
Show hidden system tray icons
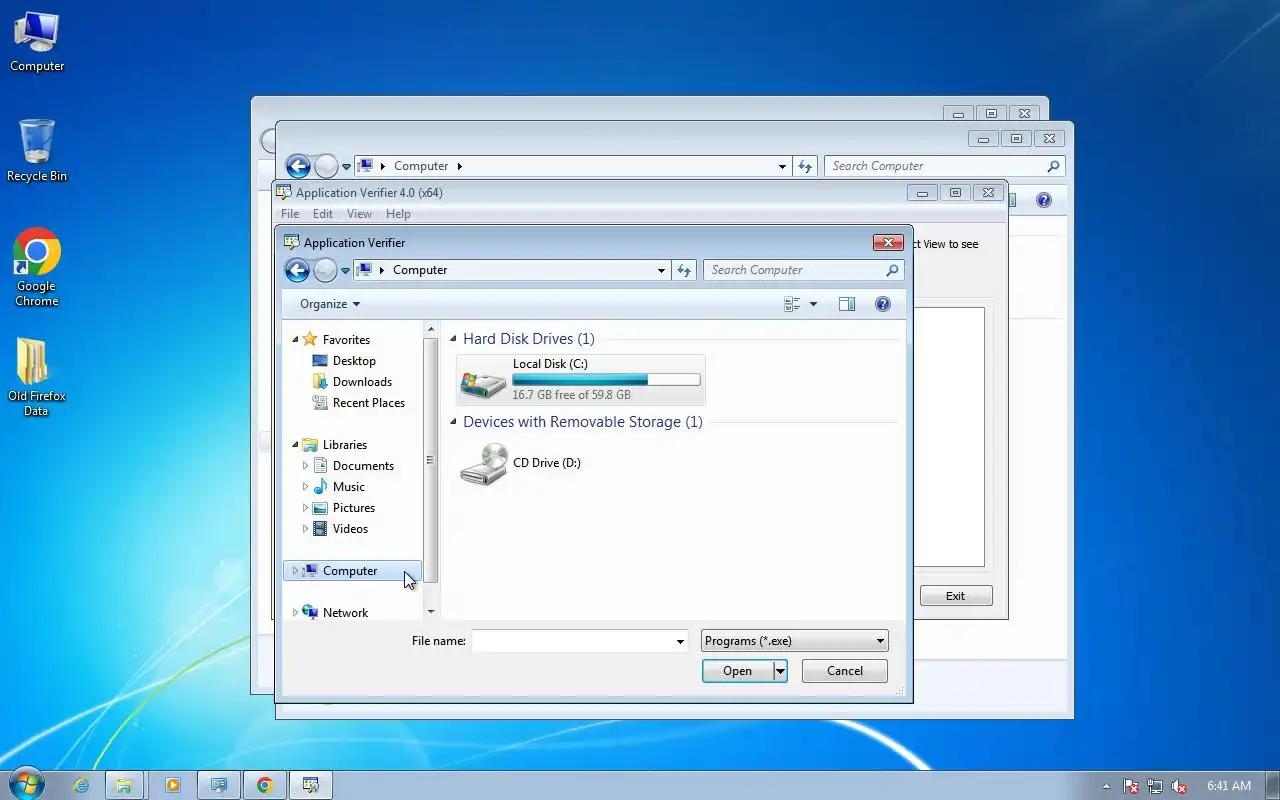(1106, 786)
